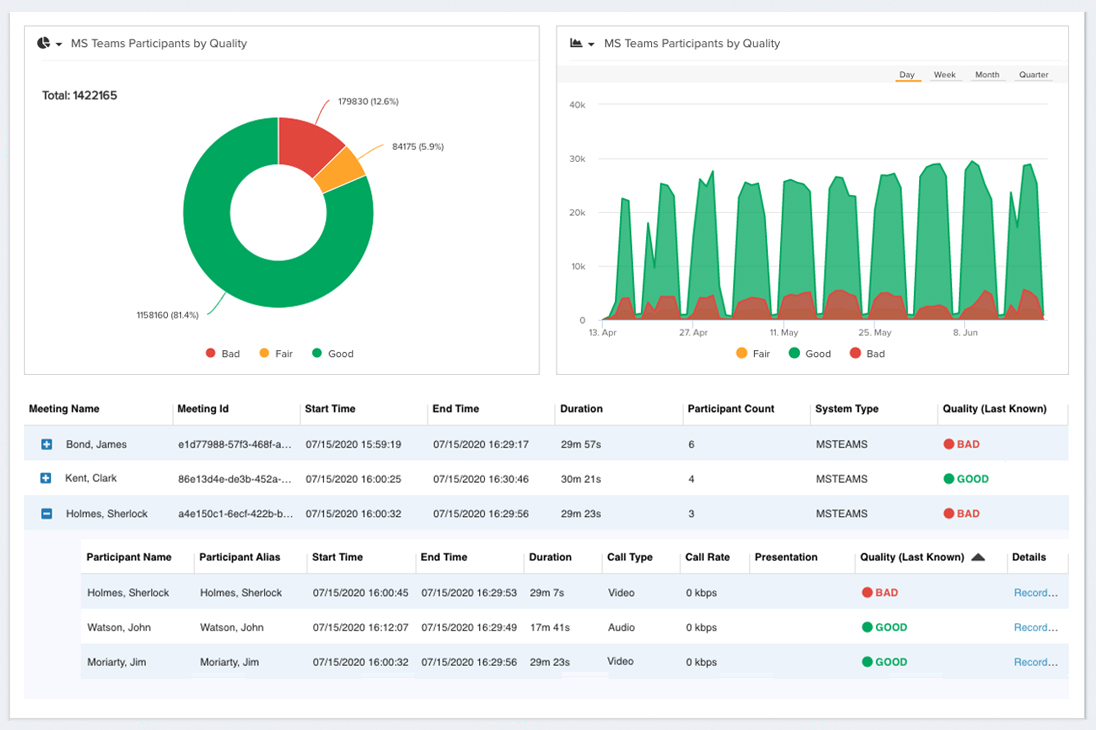Click the 1158160 (81.4%) donut label

click(168, 315)
